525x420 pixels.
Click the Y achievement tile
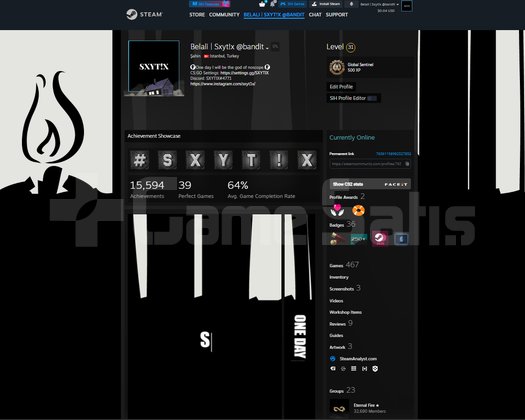click(223, 159)
